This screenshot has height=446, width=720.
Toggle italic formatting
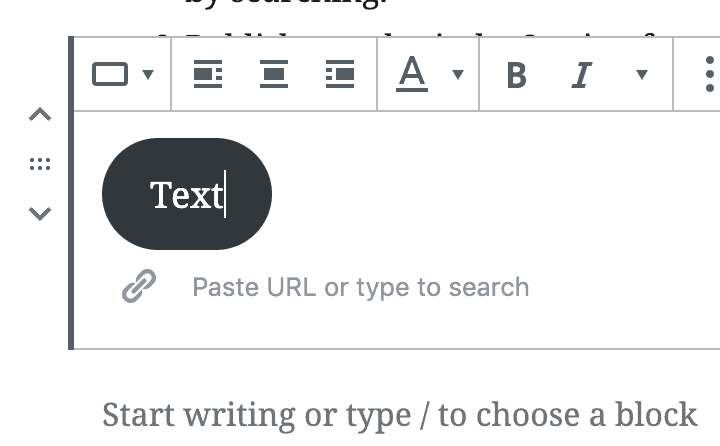582,75
